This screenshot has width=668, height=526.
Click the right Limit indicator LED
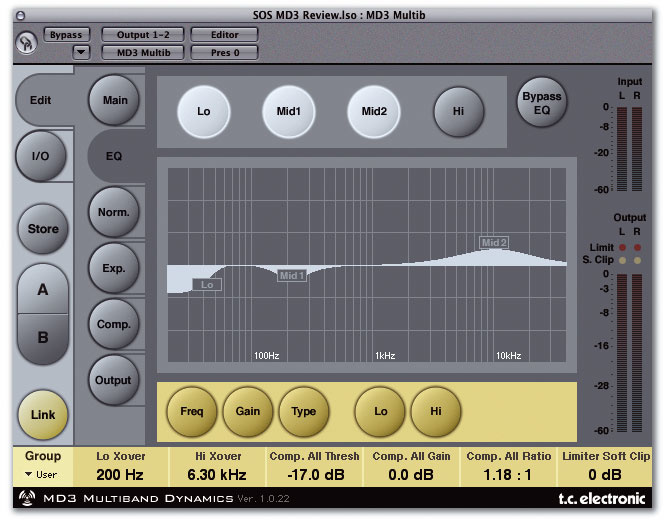coord(637,247)
